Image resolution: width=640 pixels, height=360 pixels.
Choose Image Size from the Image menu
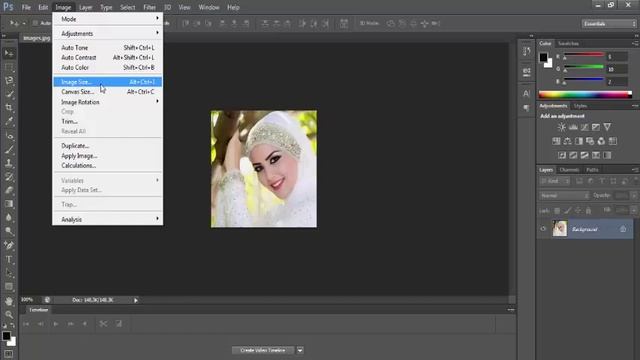(x=108, y=82)
